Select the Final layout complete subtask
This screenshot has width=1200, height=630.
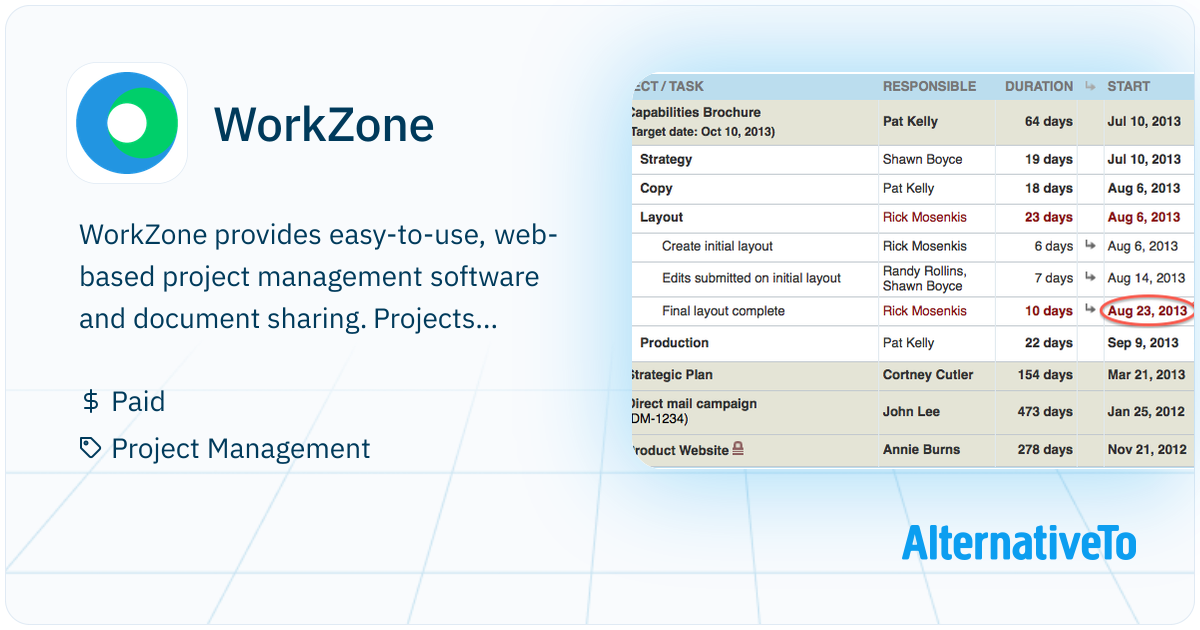point(723,311)
